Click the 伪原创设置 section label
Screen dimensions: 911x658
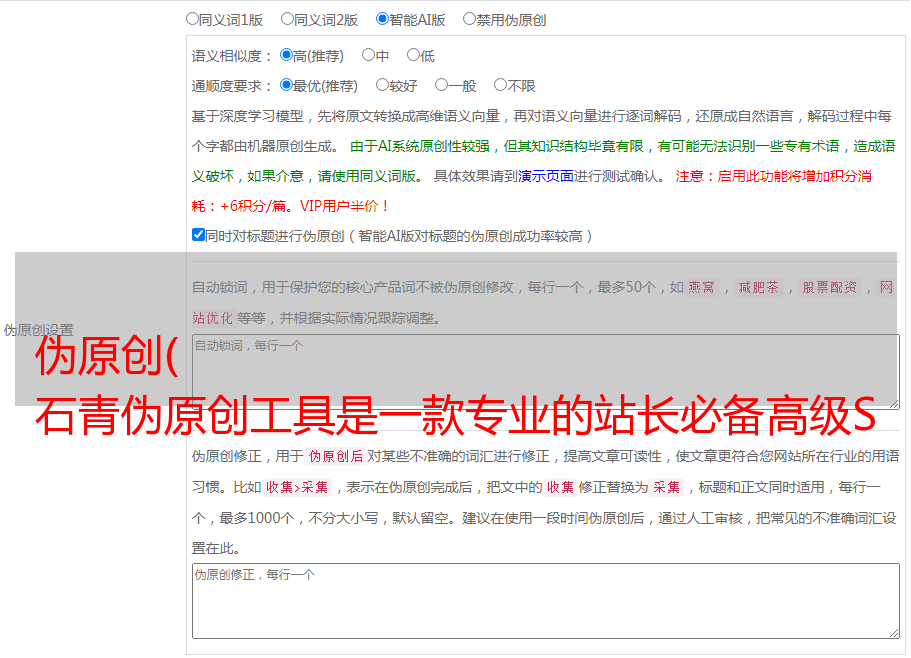pyautogui.click(x=38, y=330)
